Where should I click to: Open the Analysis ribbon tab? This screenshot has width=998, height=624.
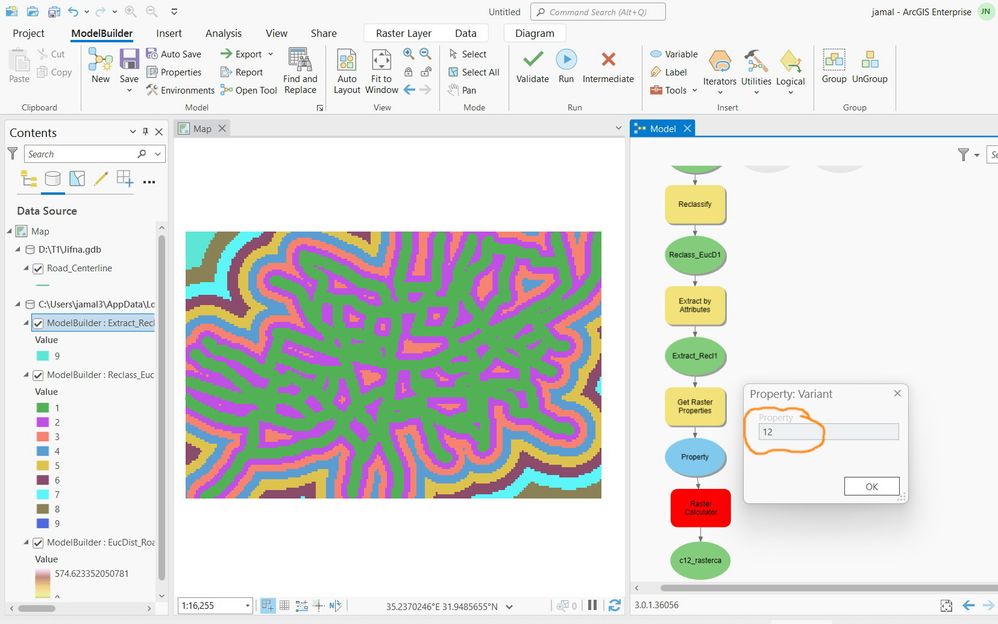point(223,33)
